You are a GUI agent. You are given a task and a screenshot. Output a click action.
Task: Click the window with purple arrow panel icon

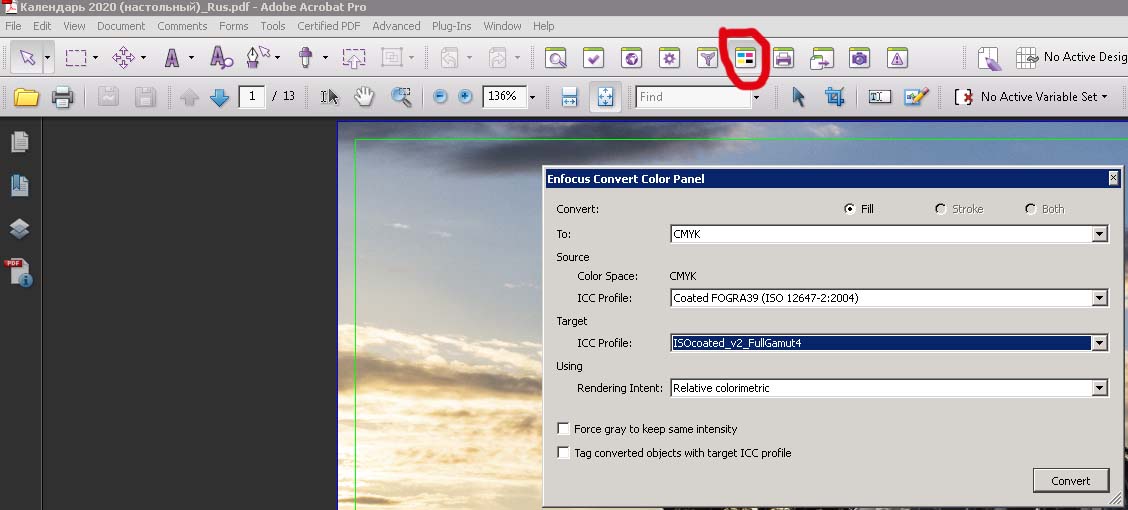coord(822,58)
